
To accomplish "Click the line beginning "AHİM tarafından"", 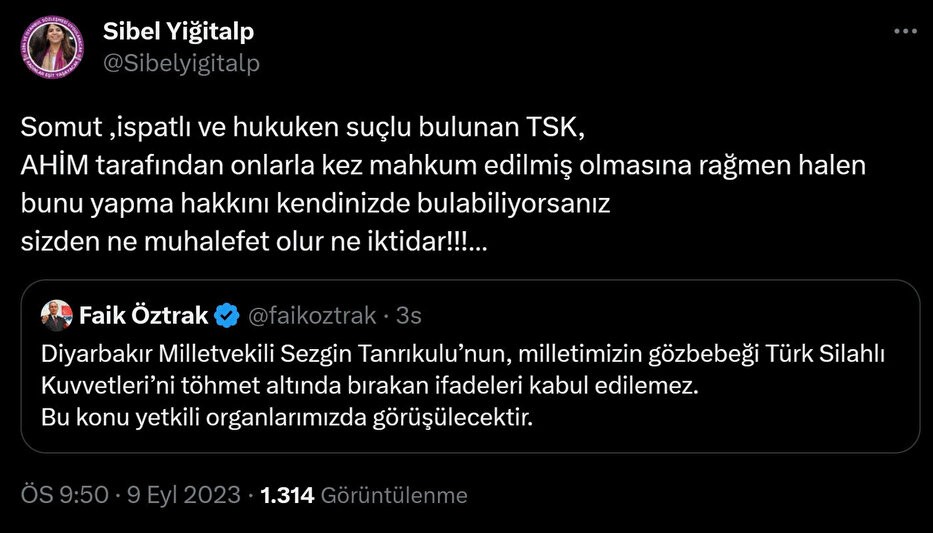I will click(443, 166).
